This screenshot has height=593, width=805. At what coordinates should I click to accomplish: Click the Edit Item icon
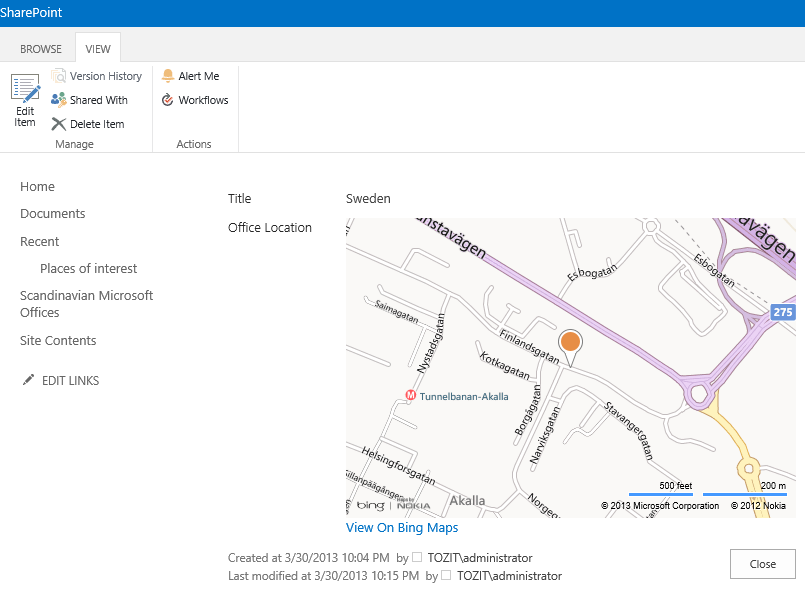pyautogui.click(x=25, y=88)
